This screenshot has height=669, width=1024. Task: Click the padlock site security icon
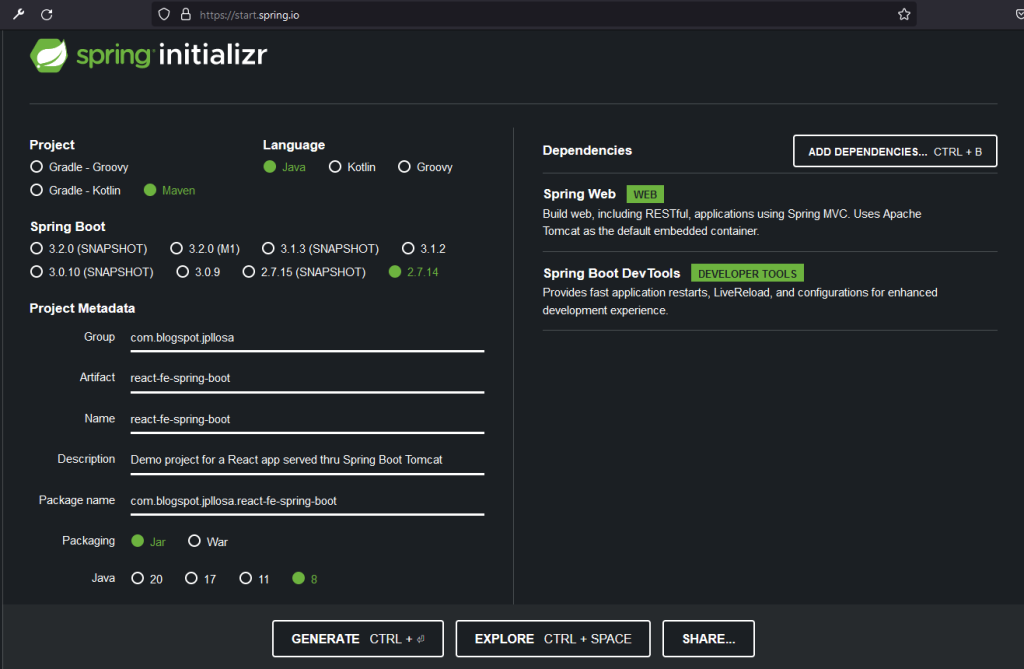[x=185, y=14]
